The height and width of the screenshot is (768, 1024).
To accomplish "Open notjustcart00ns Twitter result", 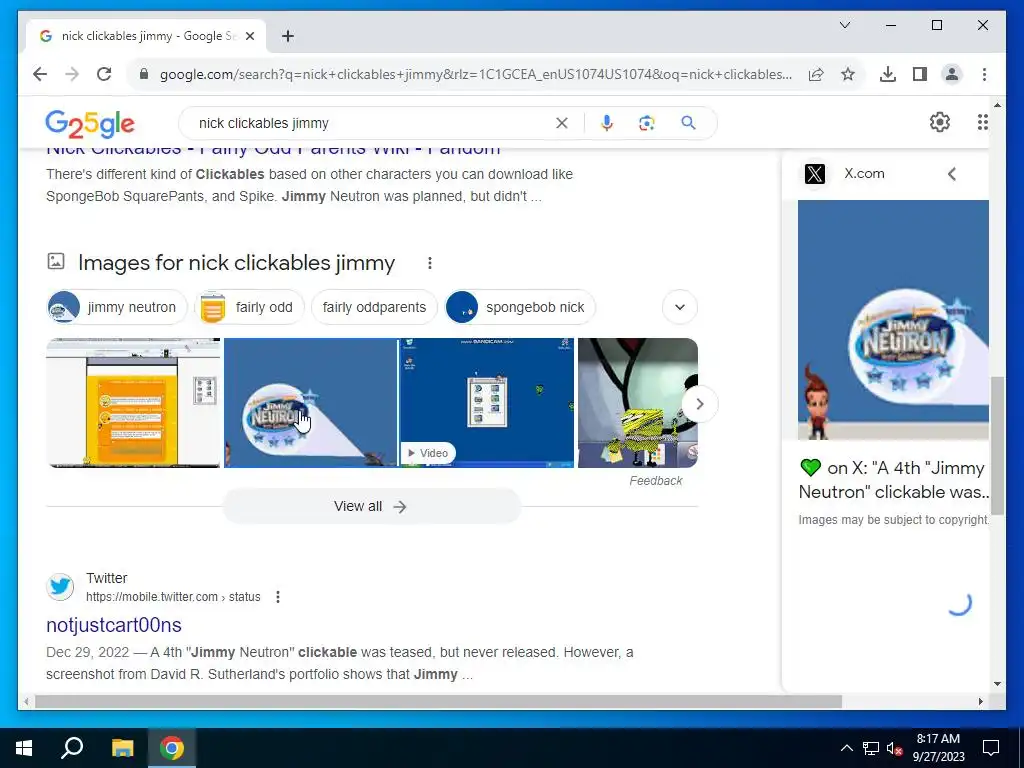I will coord(114,625).
